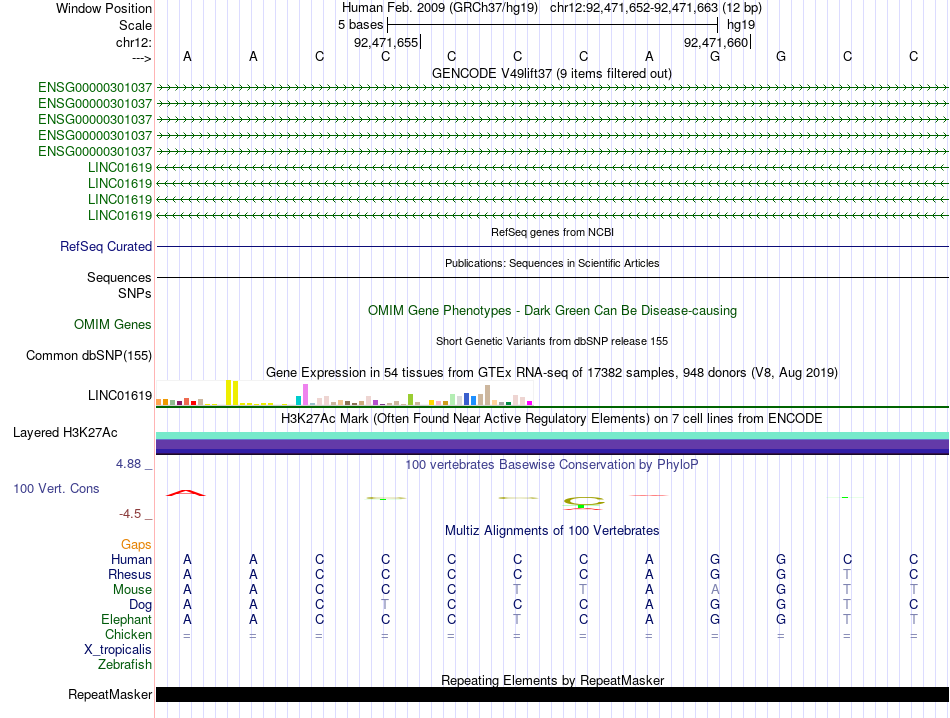Click the SNPs track label
950x718 pixels.
135,293
